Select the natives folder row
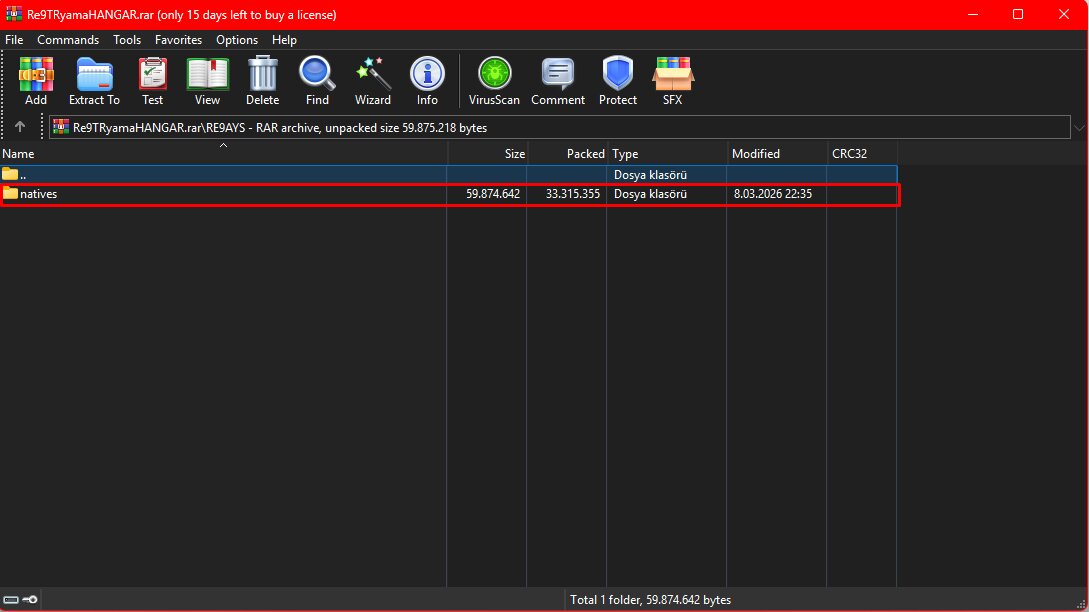The width and height of the screenshot is (1089, 612). (449, 194)
